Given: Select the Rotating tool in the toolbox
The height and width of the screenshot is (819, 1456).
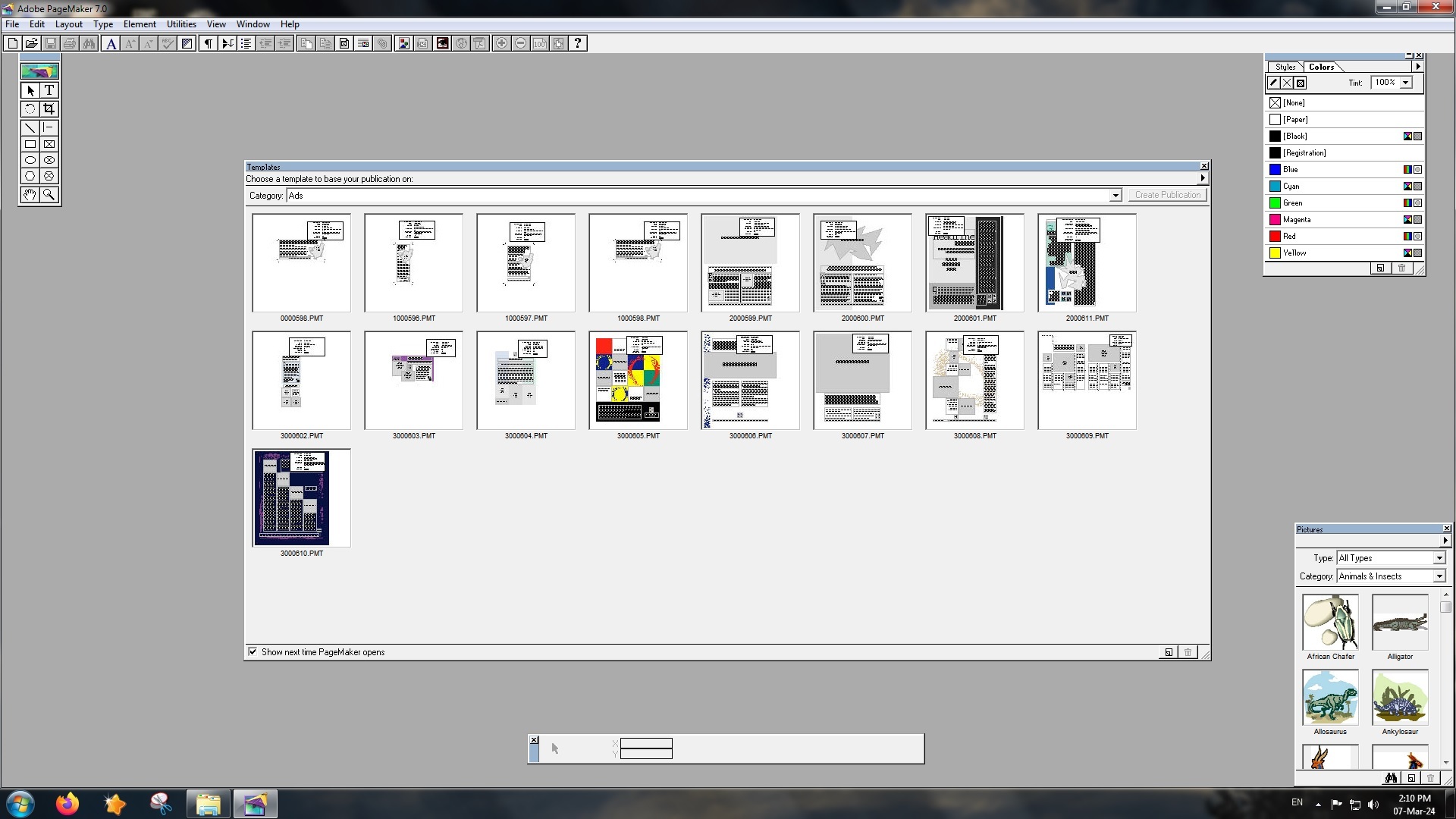Looking at the screenshot, I should tap(30, 109).
